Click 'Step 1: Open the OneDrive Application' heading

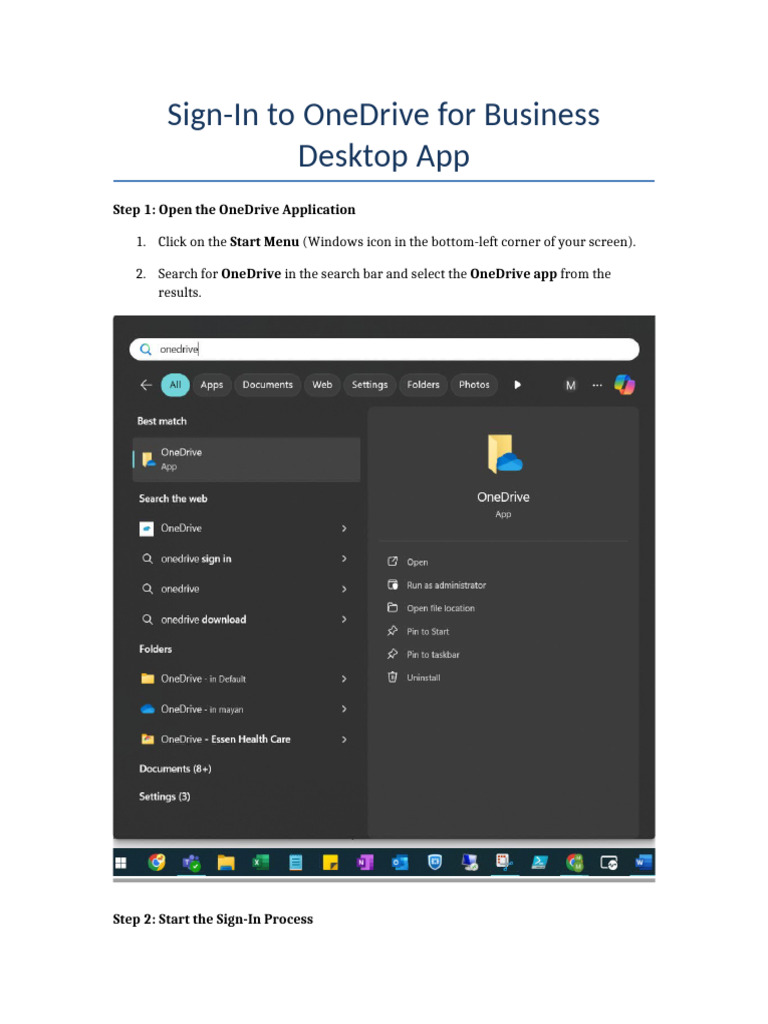click(234, 210)
